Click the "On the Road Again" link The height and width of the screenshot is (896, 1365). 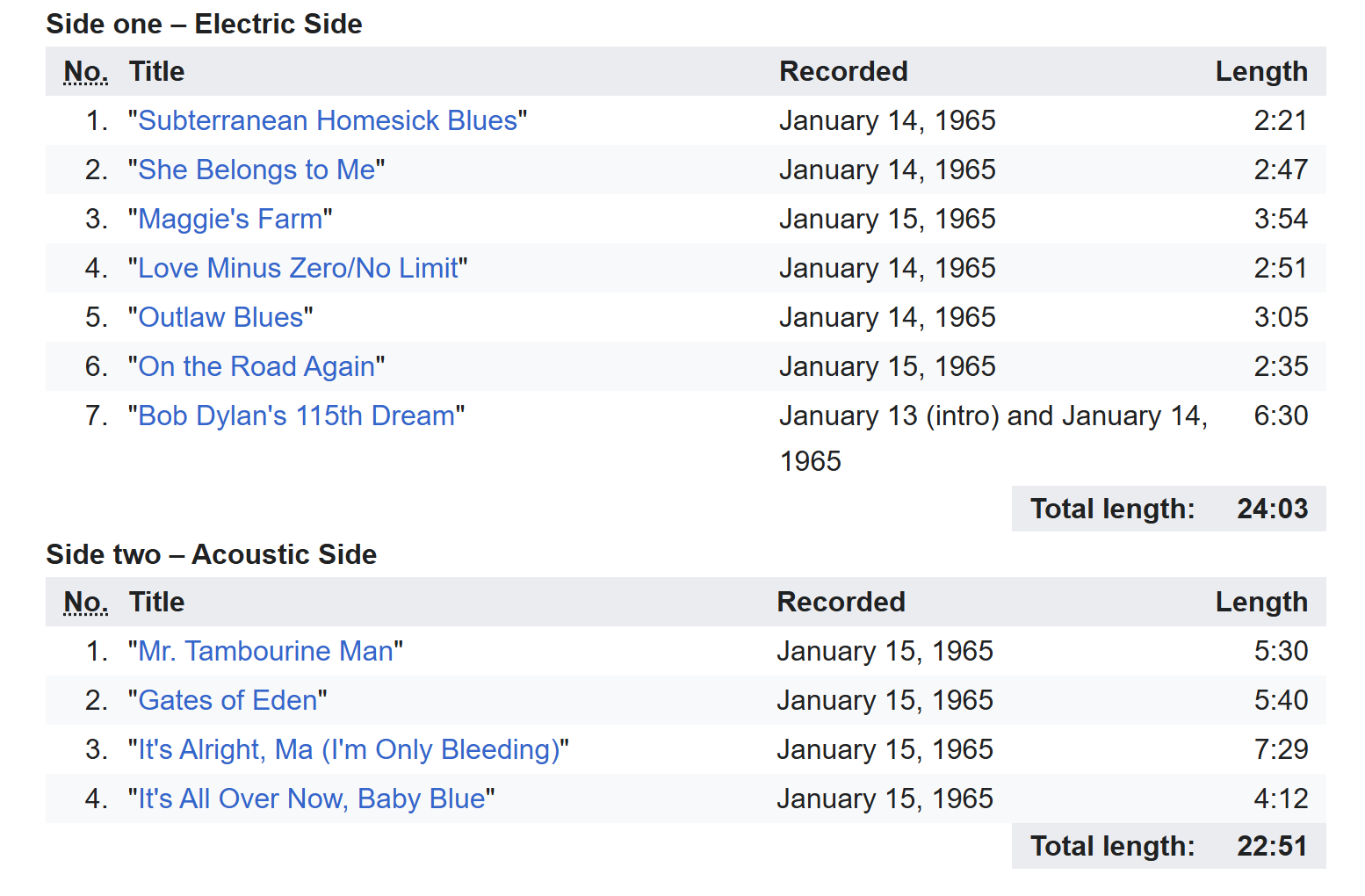coord(256,366)
